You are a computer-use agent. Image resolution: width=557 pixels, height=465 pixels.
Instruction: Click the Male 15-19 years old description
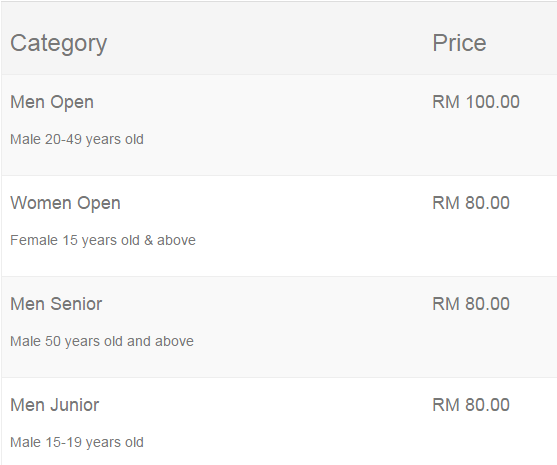[77, 442]
